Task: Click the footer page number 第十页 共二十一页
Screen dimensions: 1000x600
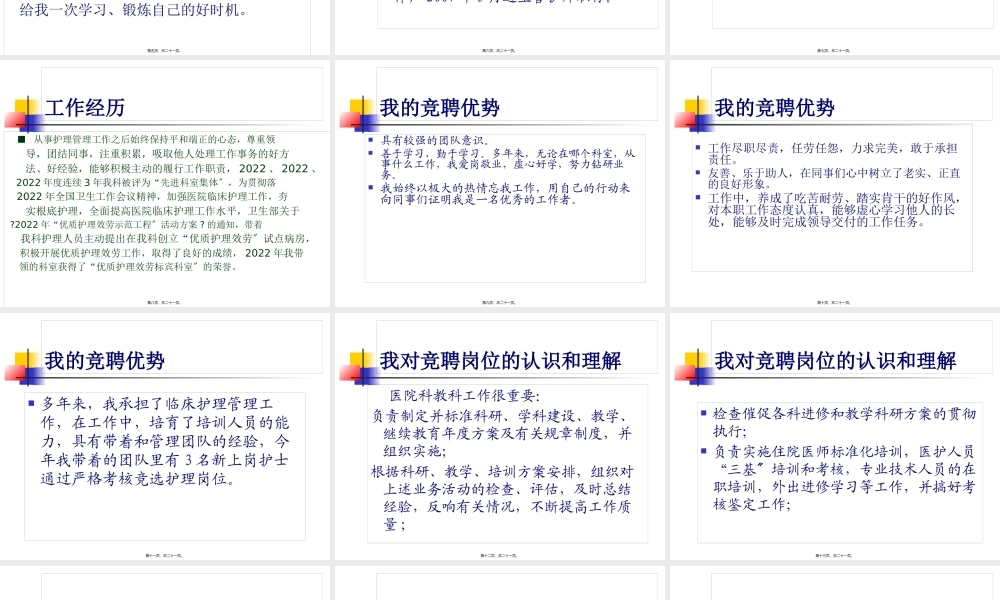Action: [833, 302]
